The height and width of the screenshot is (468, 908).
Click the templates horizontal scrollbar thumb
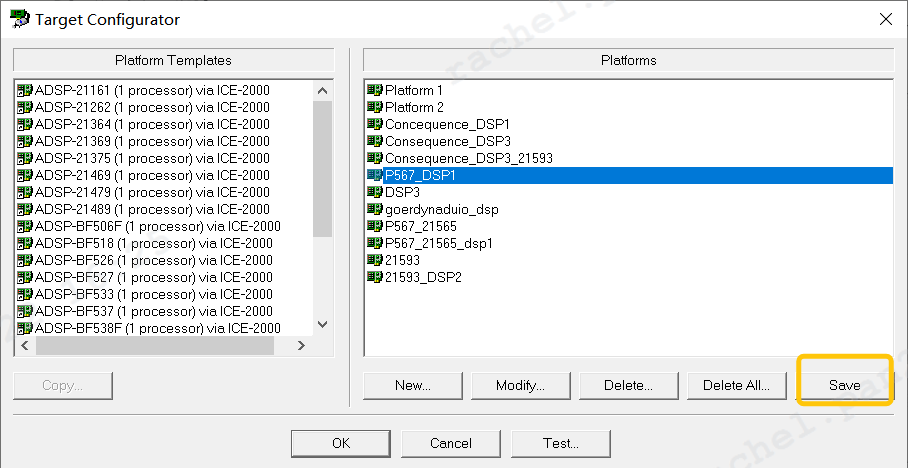click(155, 346)
